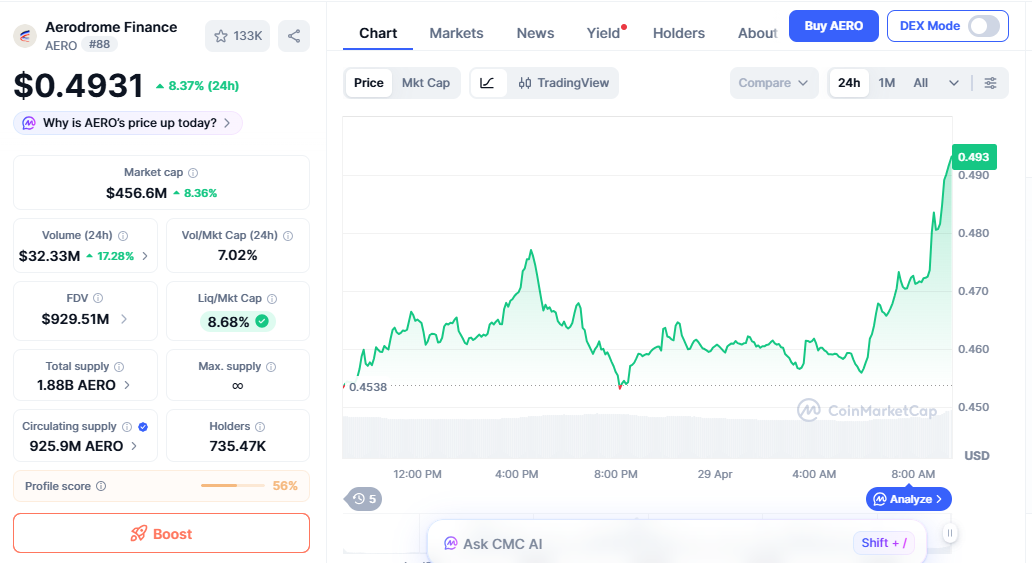The image size is (1032, 563).
Task: Expand FDV details chevron
Action: point(124,319)
